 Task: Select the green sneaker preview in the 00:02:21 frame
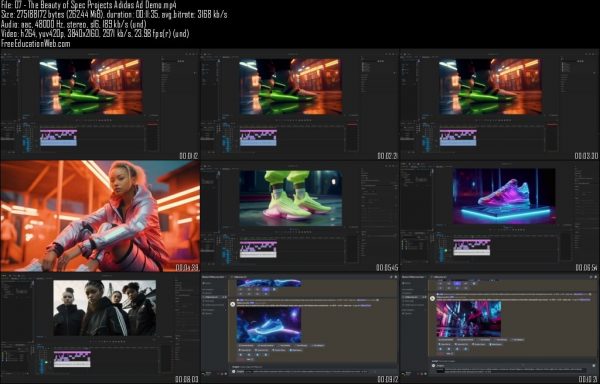point(290,86)
